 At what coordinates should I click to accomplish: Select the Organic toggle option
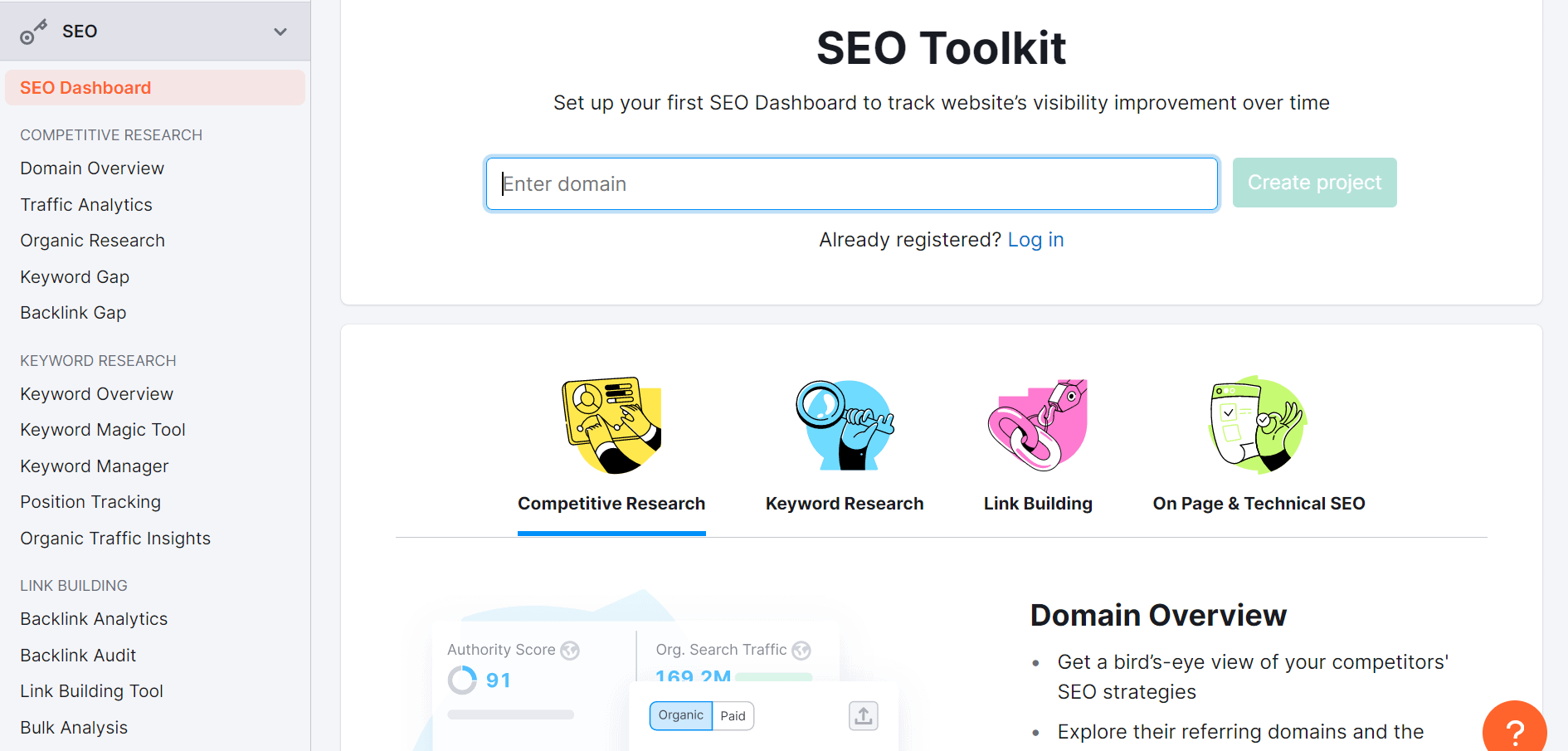click(680, 715)
